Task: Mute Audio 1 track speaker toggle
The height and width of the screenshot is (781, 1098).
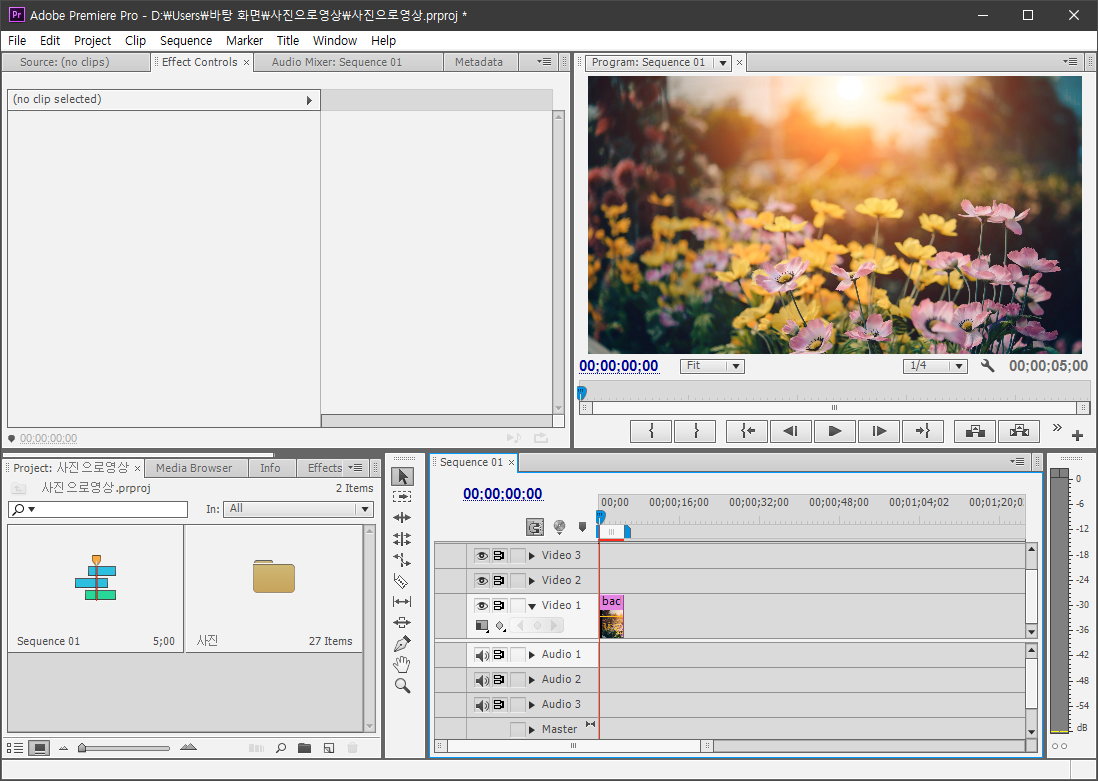Action: click(x=482, y=655)
